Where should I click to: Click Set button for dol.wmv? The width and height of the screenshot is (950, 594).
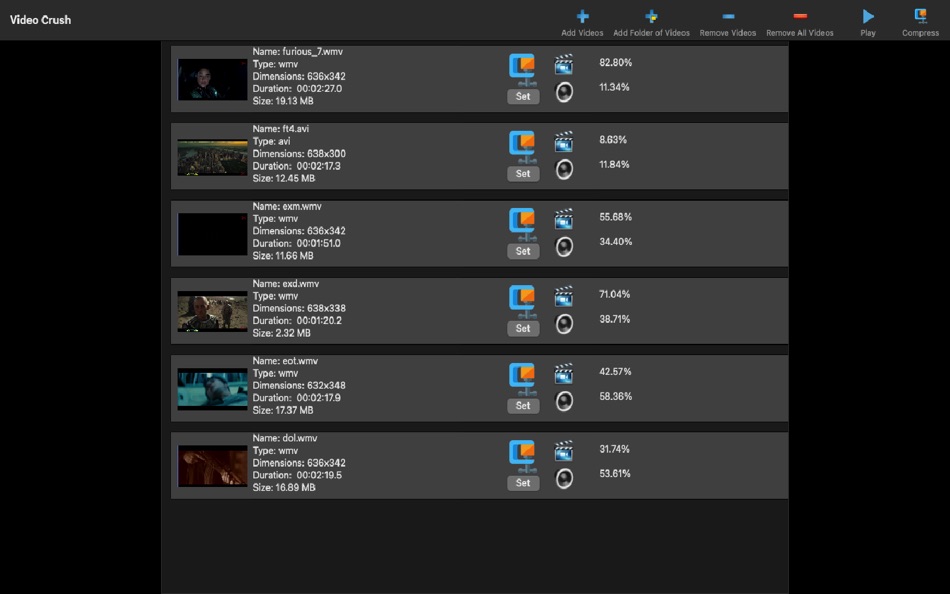tap(523, 483)
